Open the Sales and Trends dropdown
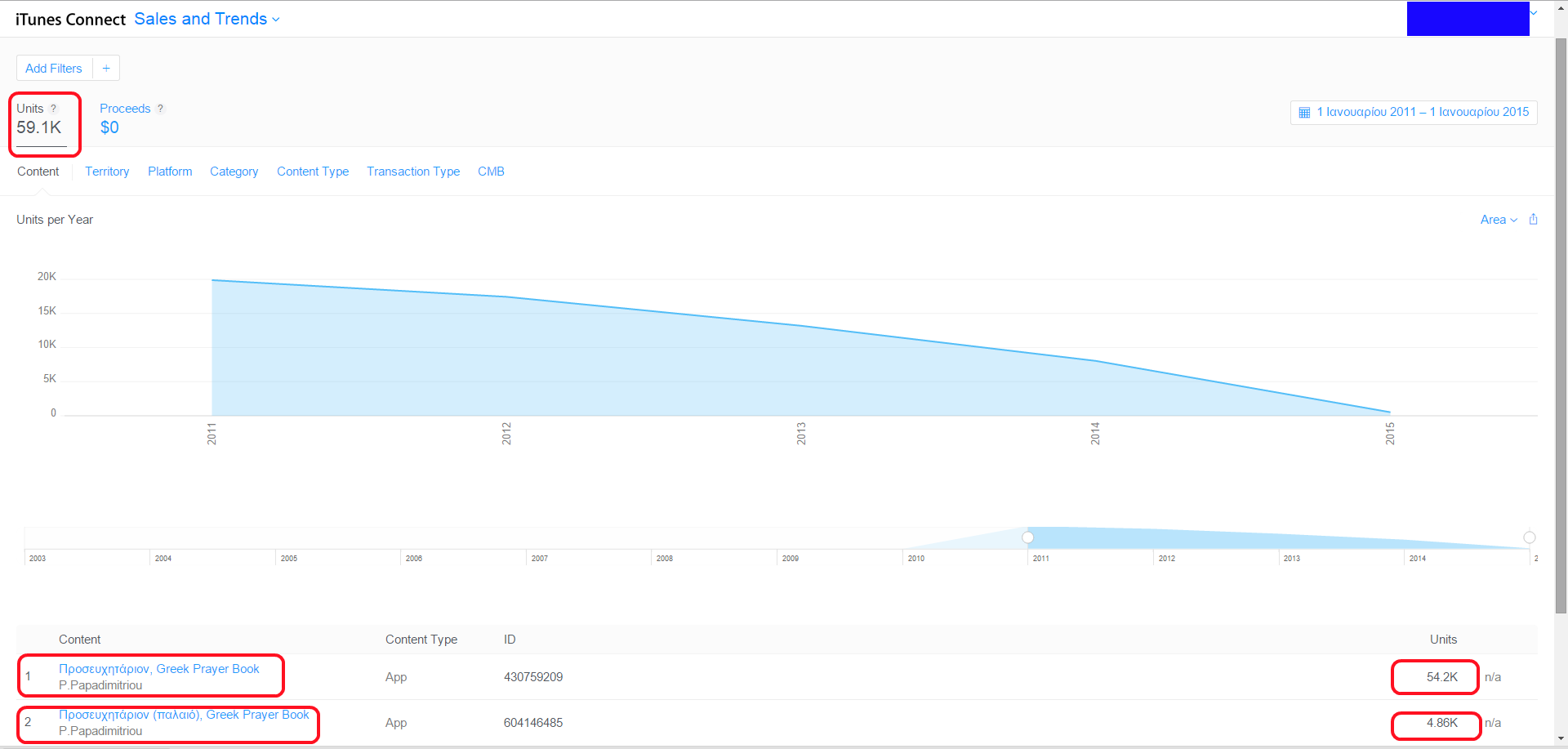This screenshot has width=1568, height=749. [207, 19]
